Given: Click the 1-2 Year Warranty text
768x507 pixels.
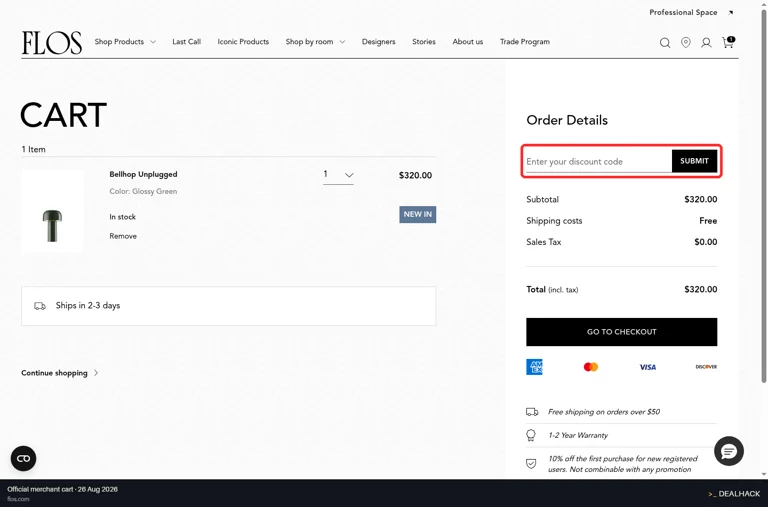Looking at the screenshot, I should tap(578, 435).
